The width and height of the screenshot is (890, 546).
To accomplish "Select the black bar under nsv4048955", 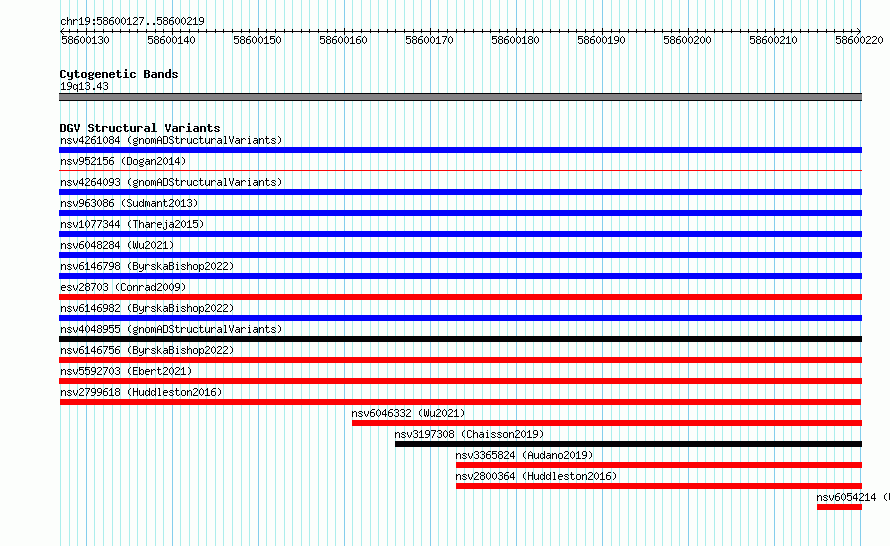I will pyautogui.click(x=460, y=339).
